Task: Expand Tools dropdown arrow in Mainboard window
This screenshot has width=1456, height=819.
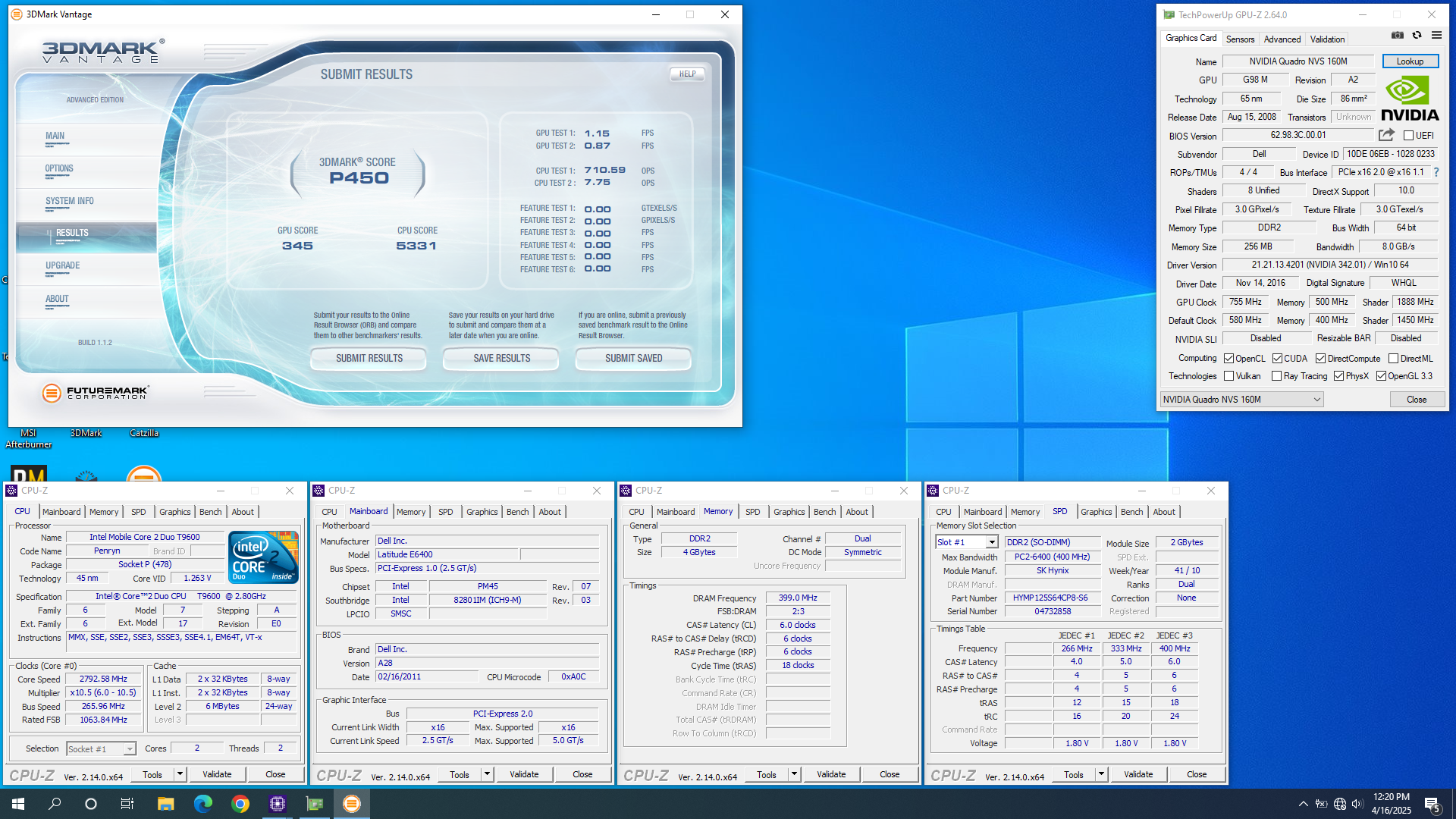Action: point(487,774)
